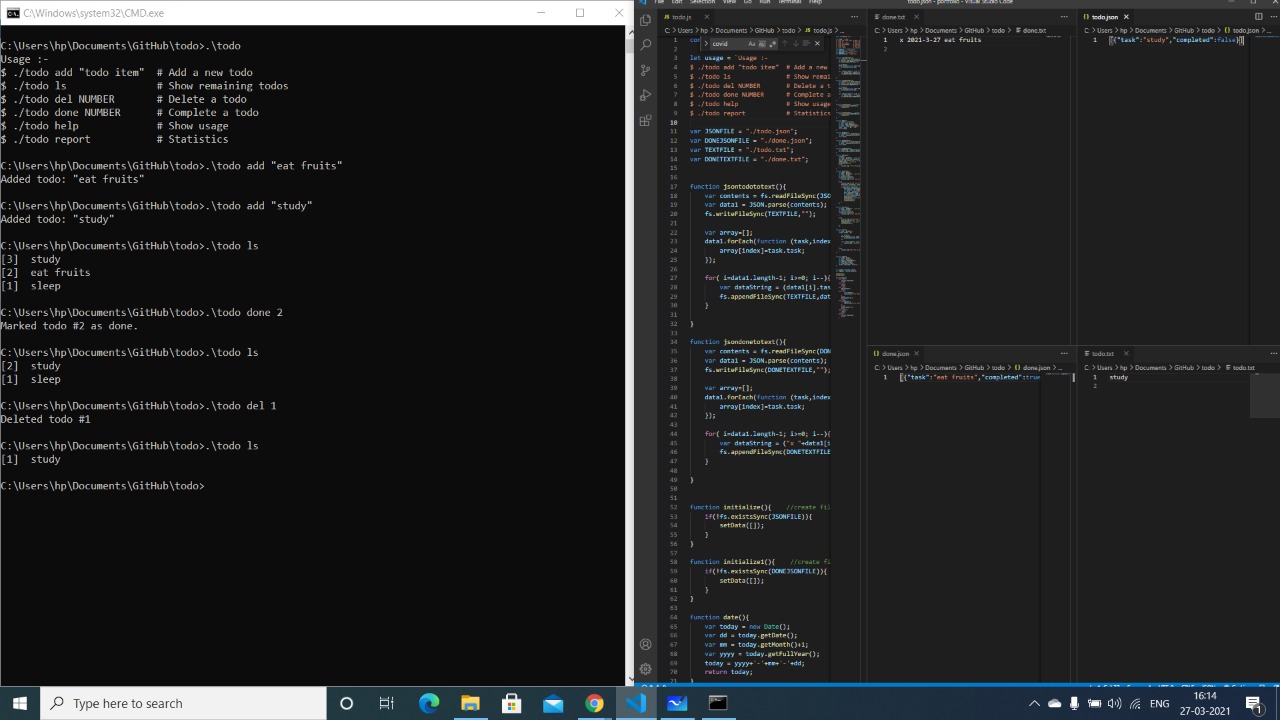1280x720 pixels.
Task: Click 'Marked todo #2 as done.' in CMD
Action: [x=69, y=326]
